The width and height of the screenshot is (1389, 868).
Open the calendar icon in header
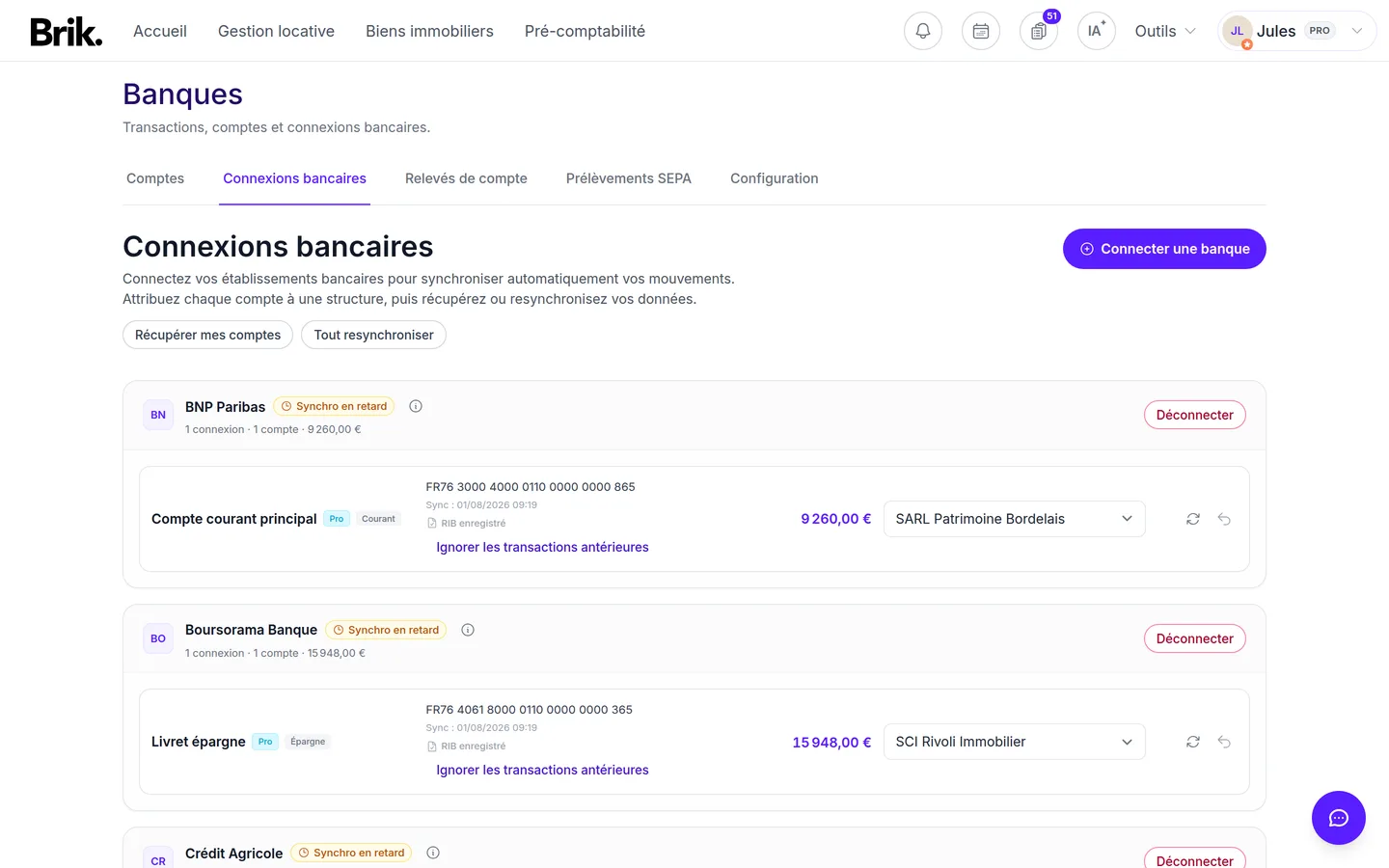[x=981, y=31]
